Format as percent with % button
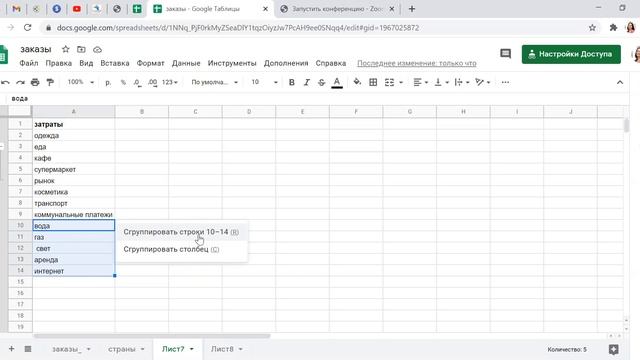Image resolution: width=640 pixels, height=360 pixels. pos(123,82)
